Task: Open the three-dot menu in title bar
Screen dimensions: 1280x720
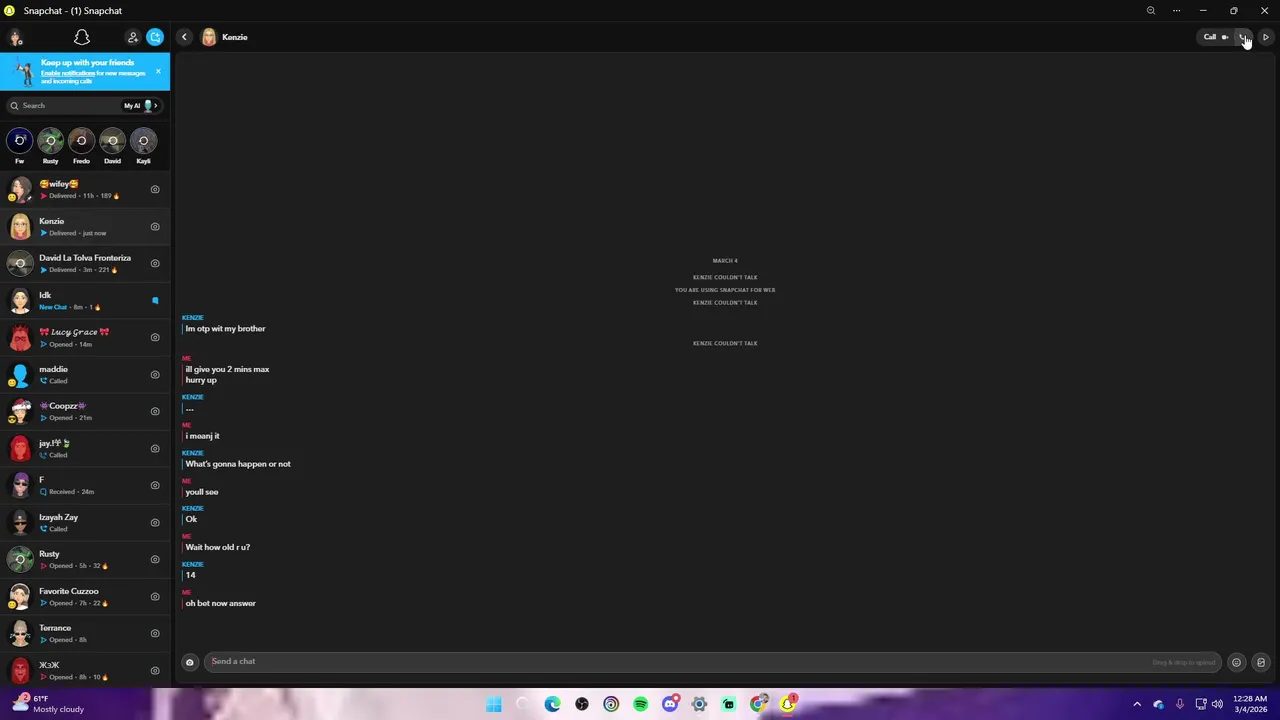Action: (x=1176, y=10)
